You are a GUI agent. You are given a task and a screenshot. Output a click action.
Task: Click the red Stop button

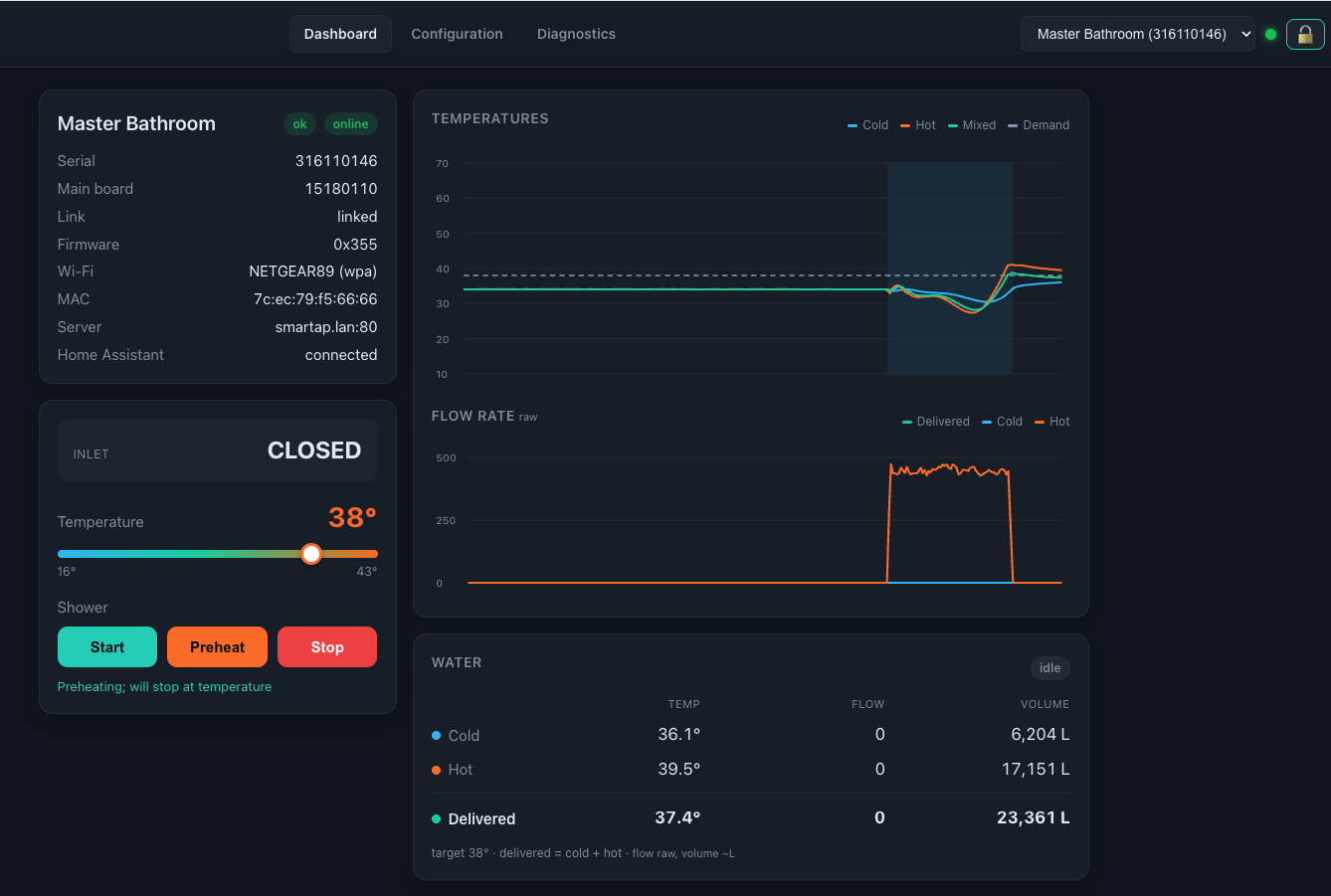[x=327, y=647]
